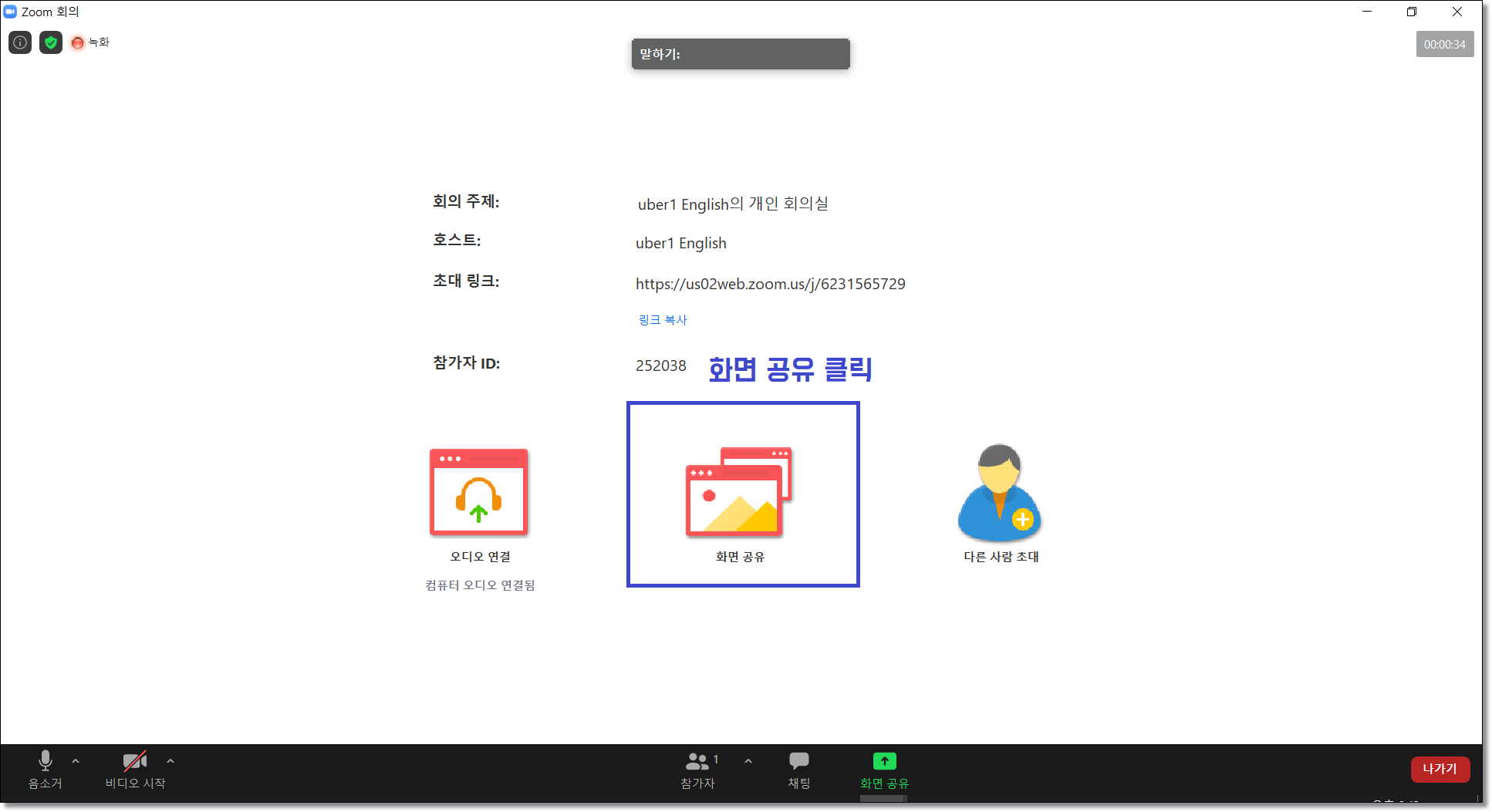Leave meeting with red 나가기 button
The width and height of the screenshot is (1492, 812).
(1440, 769)
